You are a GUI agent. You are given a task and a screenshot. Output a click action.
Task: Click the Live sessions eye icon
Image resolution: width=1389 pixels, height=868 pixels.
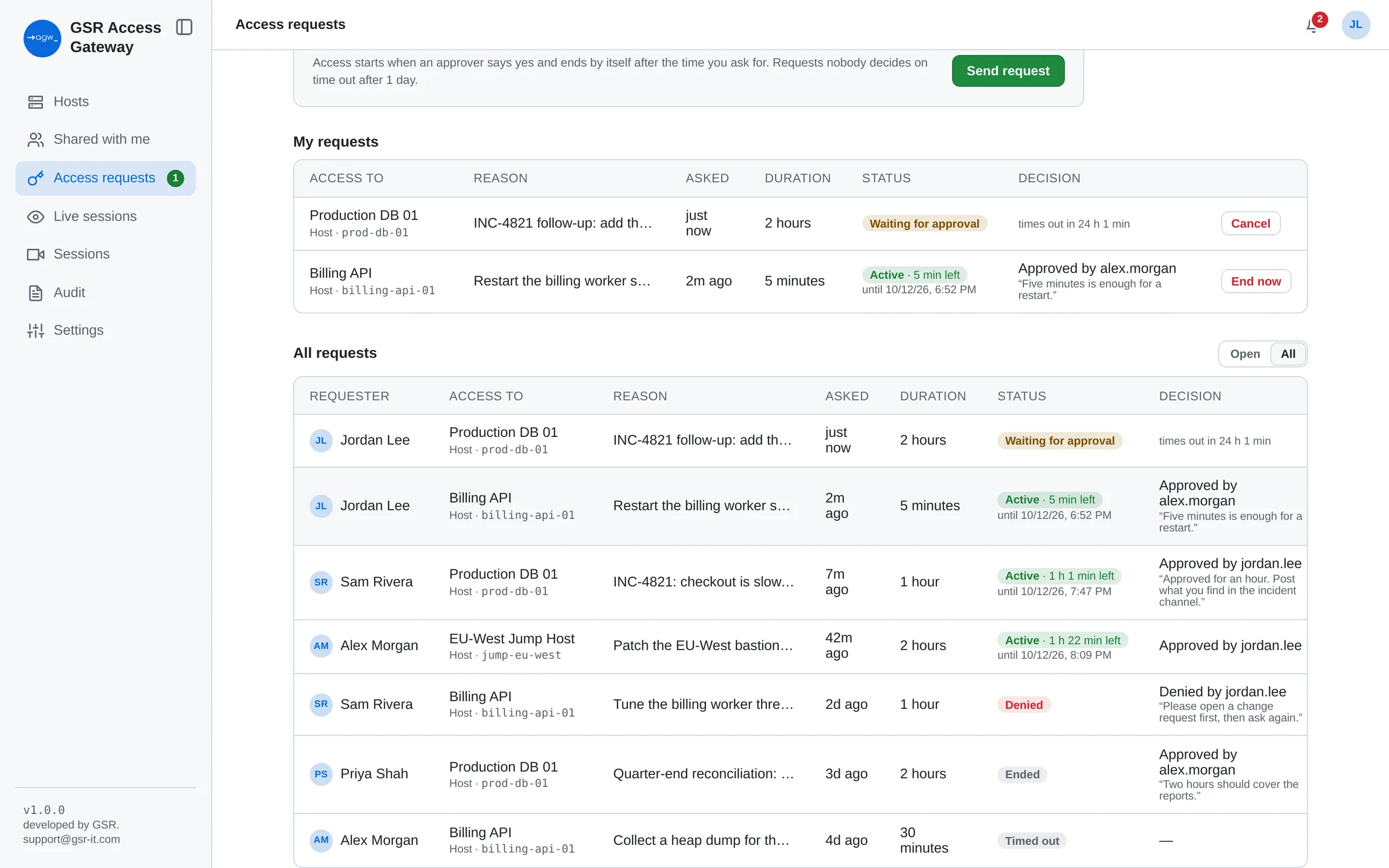[35, 216]
